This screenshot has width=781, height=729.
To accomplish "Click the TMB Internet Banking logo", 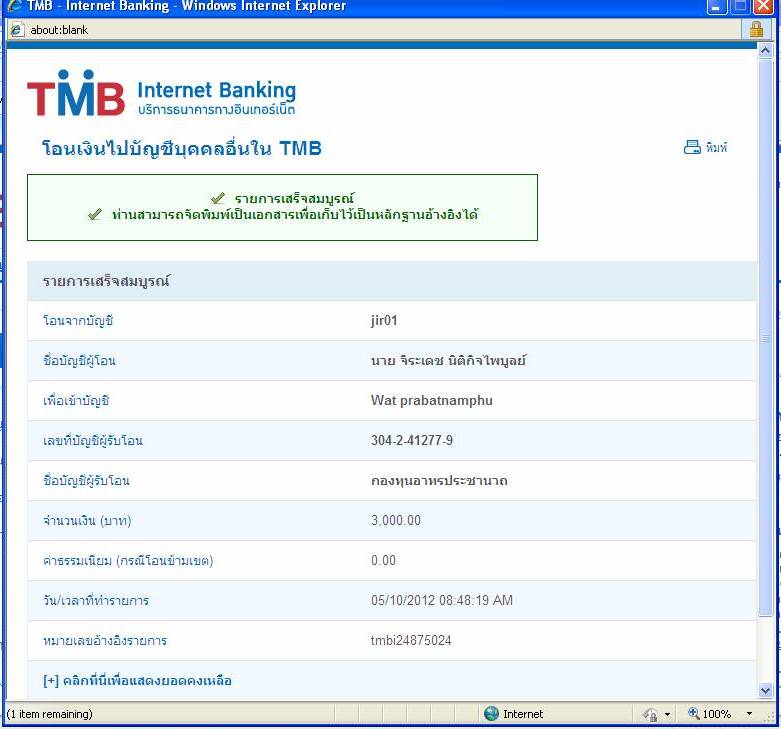I will [161, 94].
